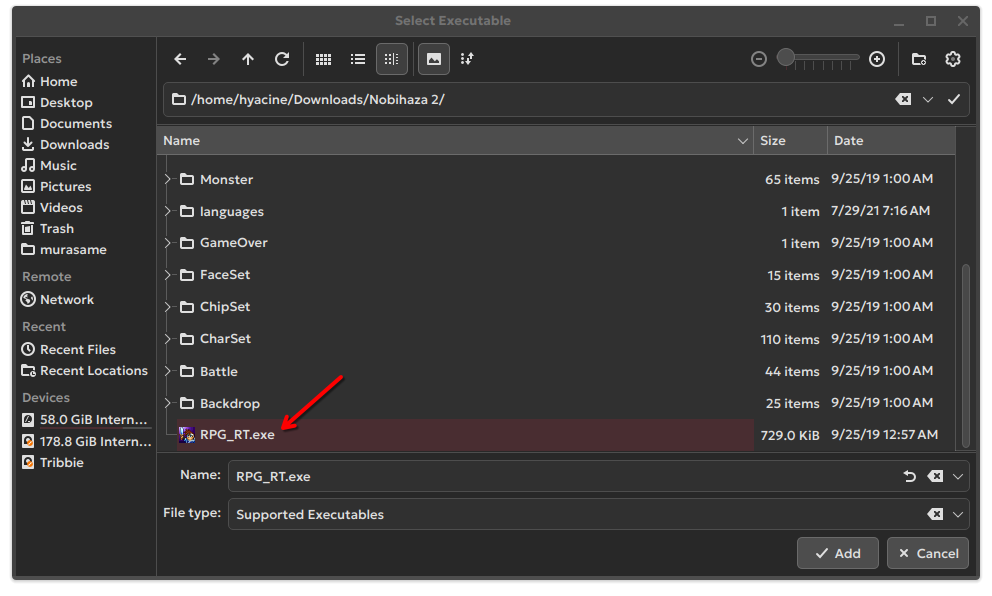Open the sorting options button
The width and height of the screenshot is (992, 596).
(467, 59)
